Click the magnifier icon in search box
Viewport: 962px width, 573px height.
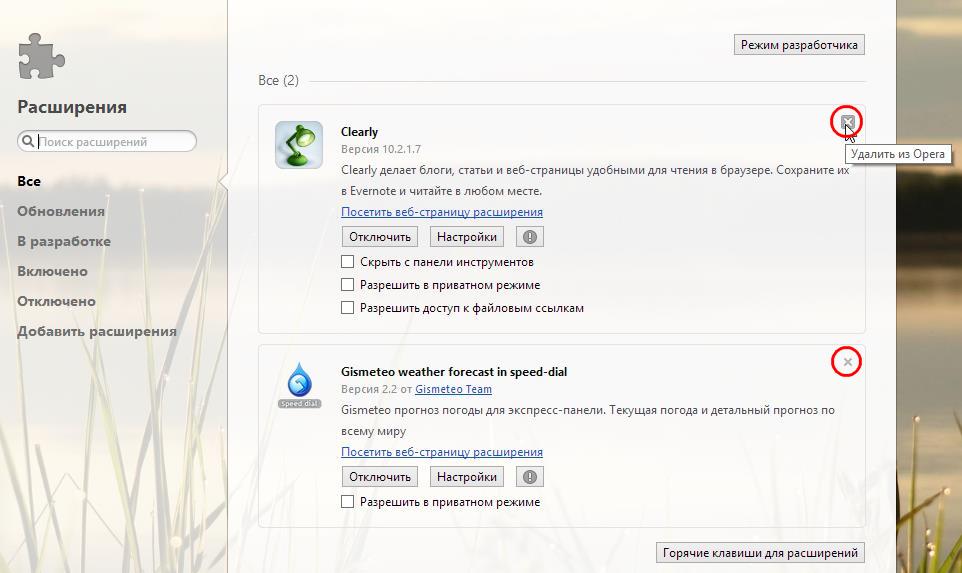[x=28, y=141]
